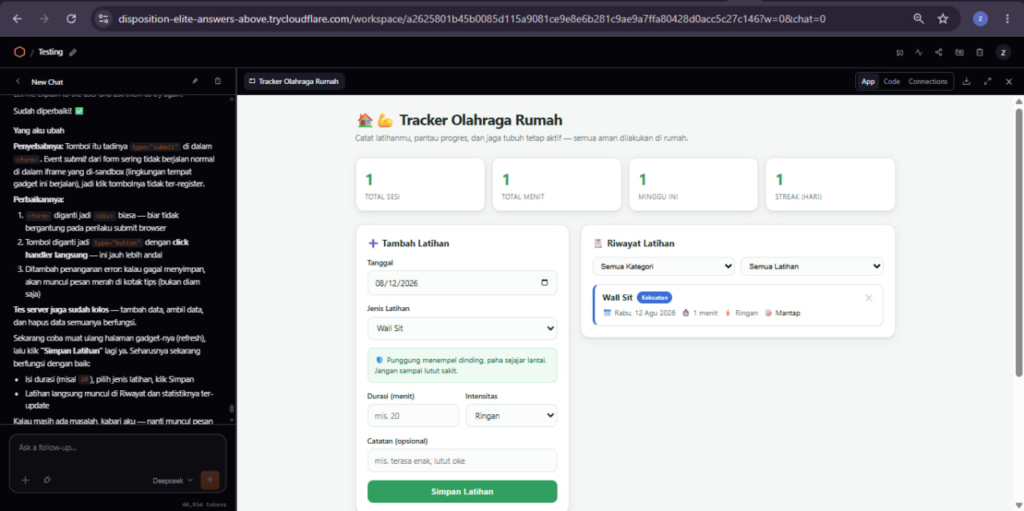Select the Tracker Olahraga Rumah gadget tab

(x=294, y=82)
